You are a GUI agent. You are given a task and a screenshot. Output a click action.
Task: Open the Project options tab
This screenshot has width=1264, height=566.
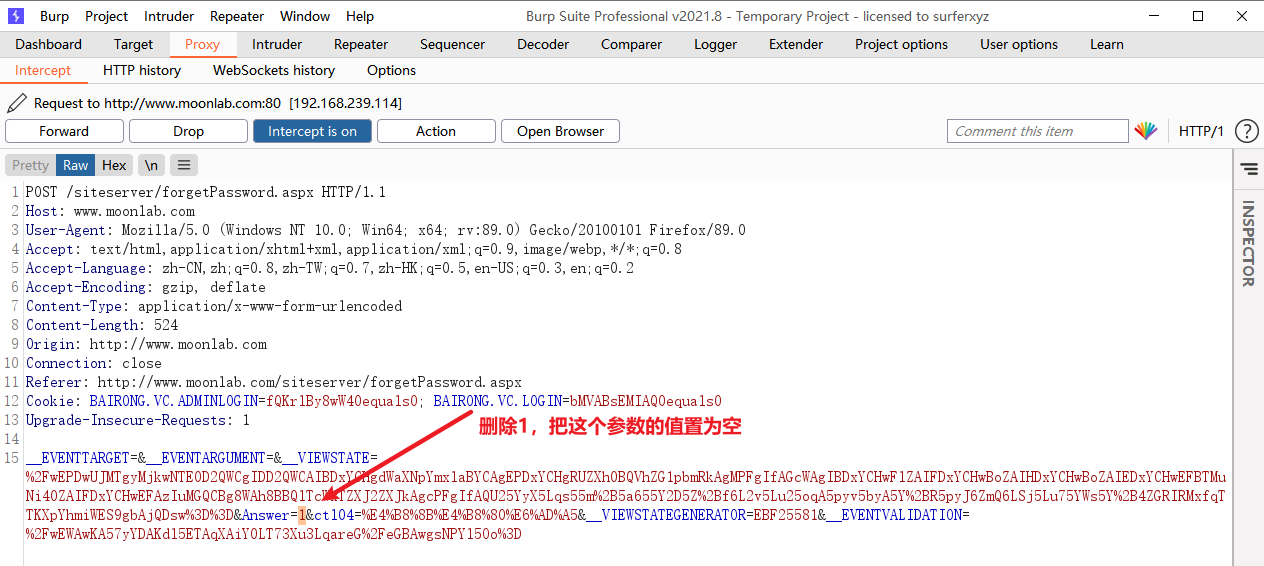(901, 44)
